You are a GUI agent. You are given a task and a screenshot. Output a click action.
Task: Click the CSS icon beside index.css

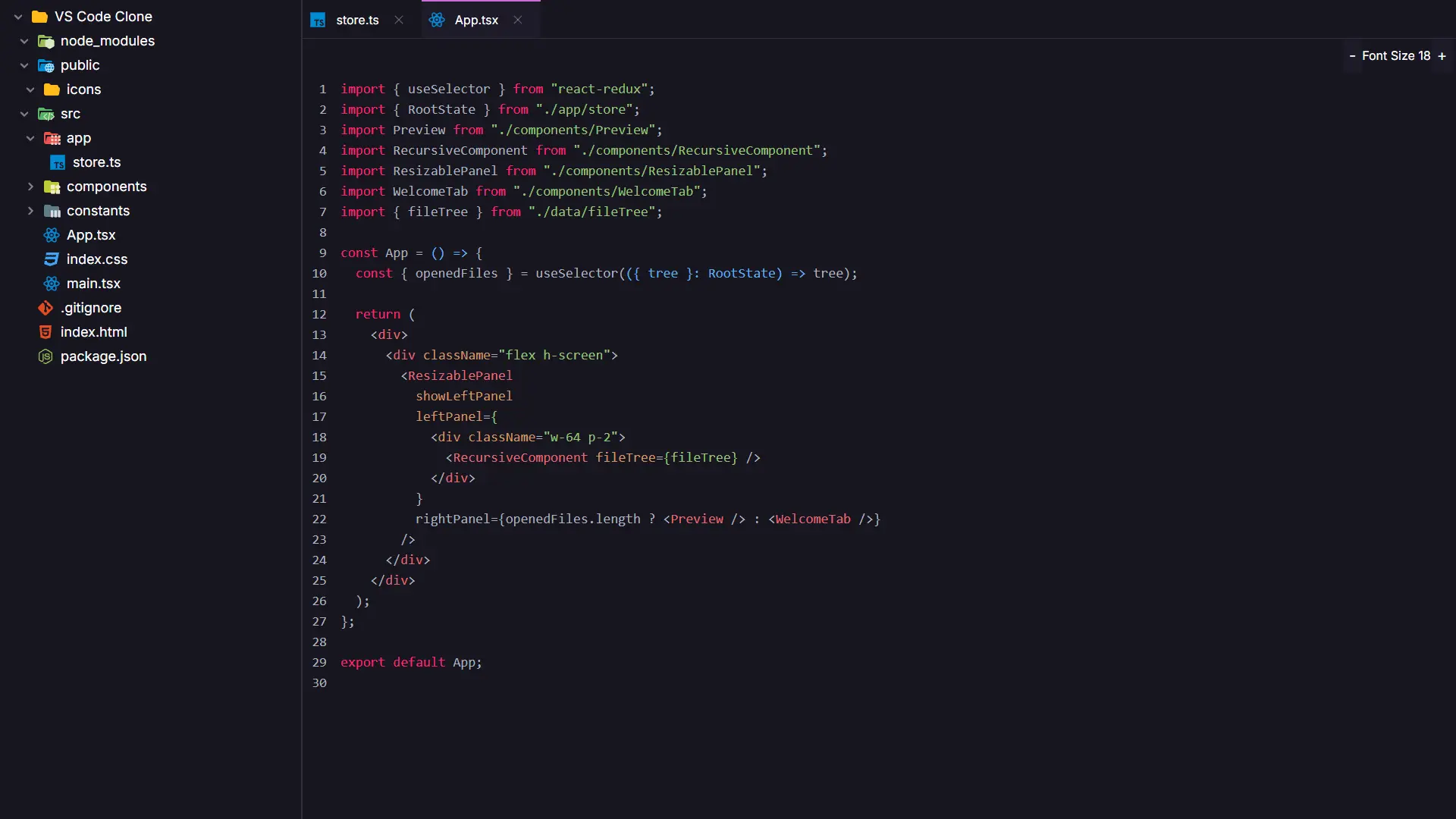point(52,259)
